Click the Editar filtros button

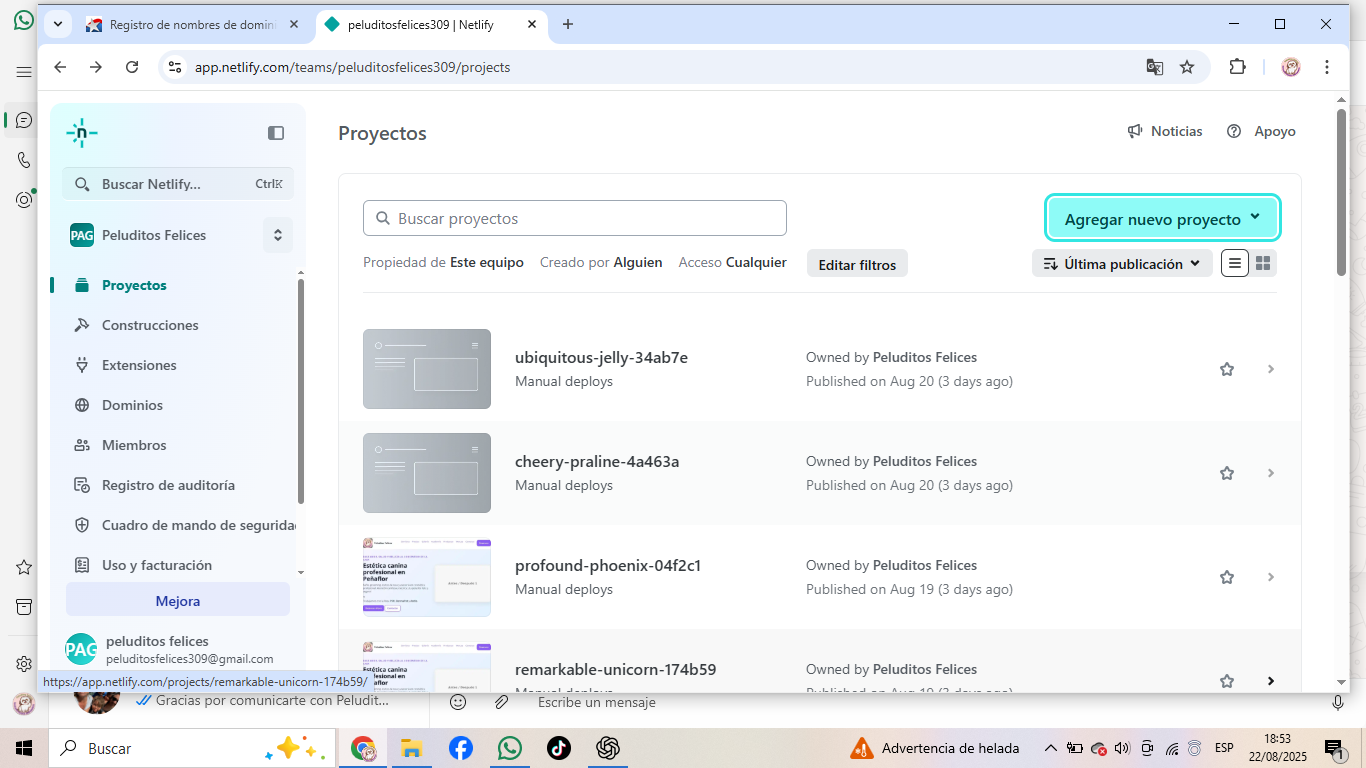point(857,265)
